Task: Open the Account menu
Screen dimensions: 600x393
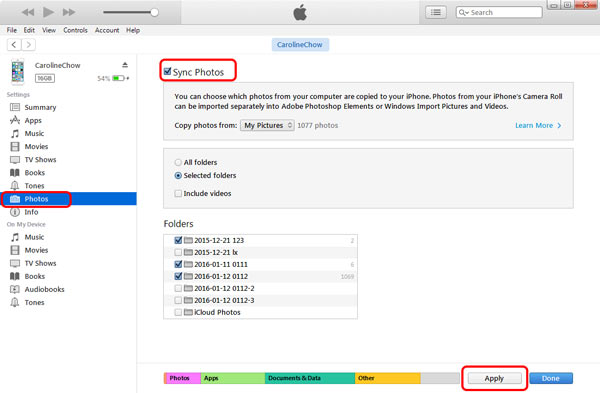Action: 107,30
